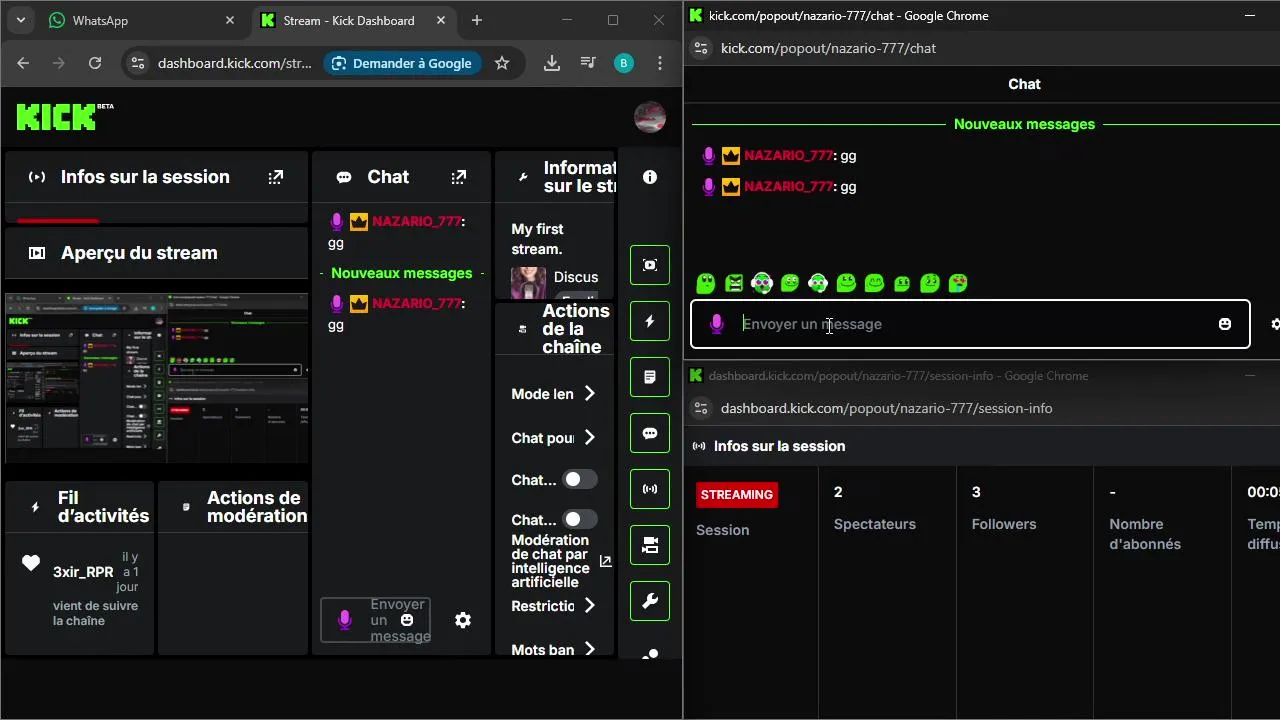Open AI chat moderation external link icon
The height and width of the screenshot is (720, 1280).
point(605,562)
